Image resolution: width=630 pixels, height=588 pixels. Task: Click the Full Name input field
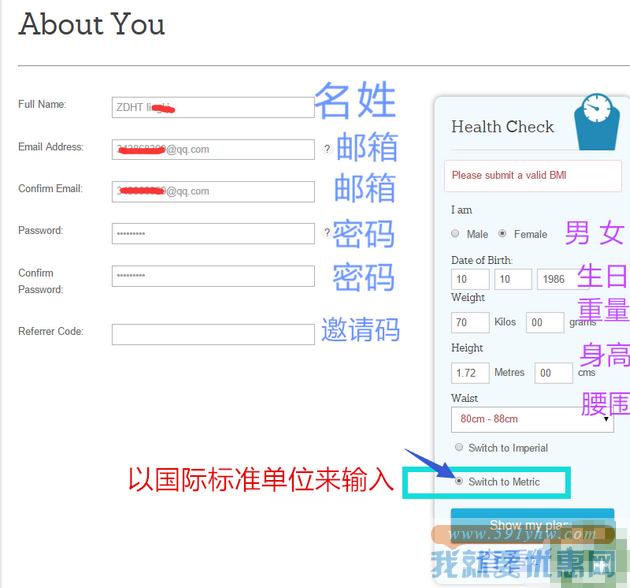(213, 107)
